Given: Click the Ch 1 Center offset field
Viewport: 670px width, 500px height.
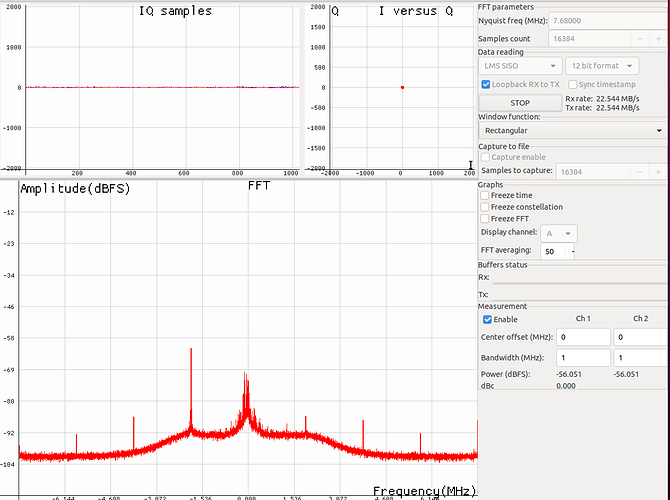Looking at the screenshot, I should [583, 337].
